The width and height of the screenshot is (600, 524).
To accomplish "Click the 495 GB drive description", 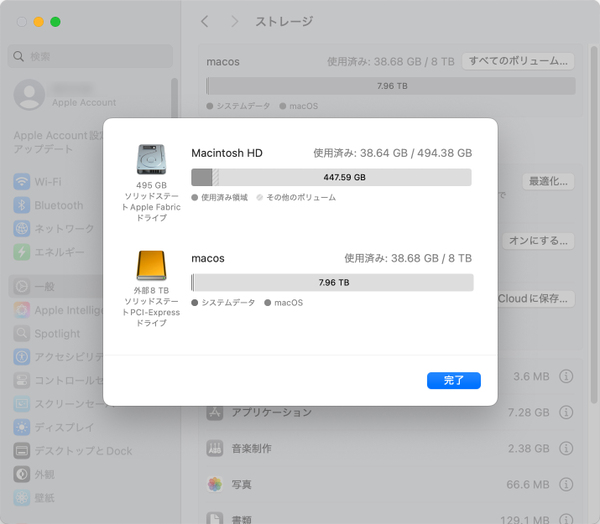I will tap(152, 201).
